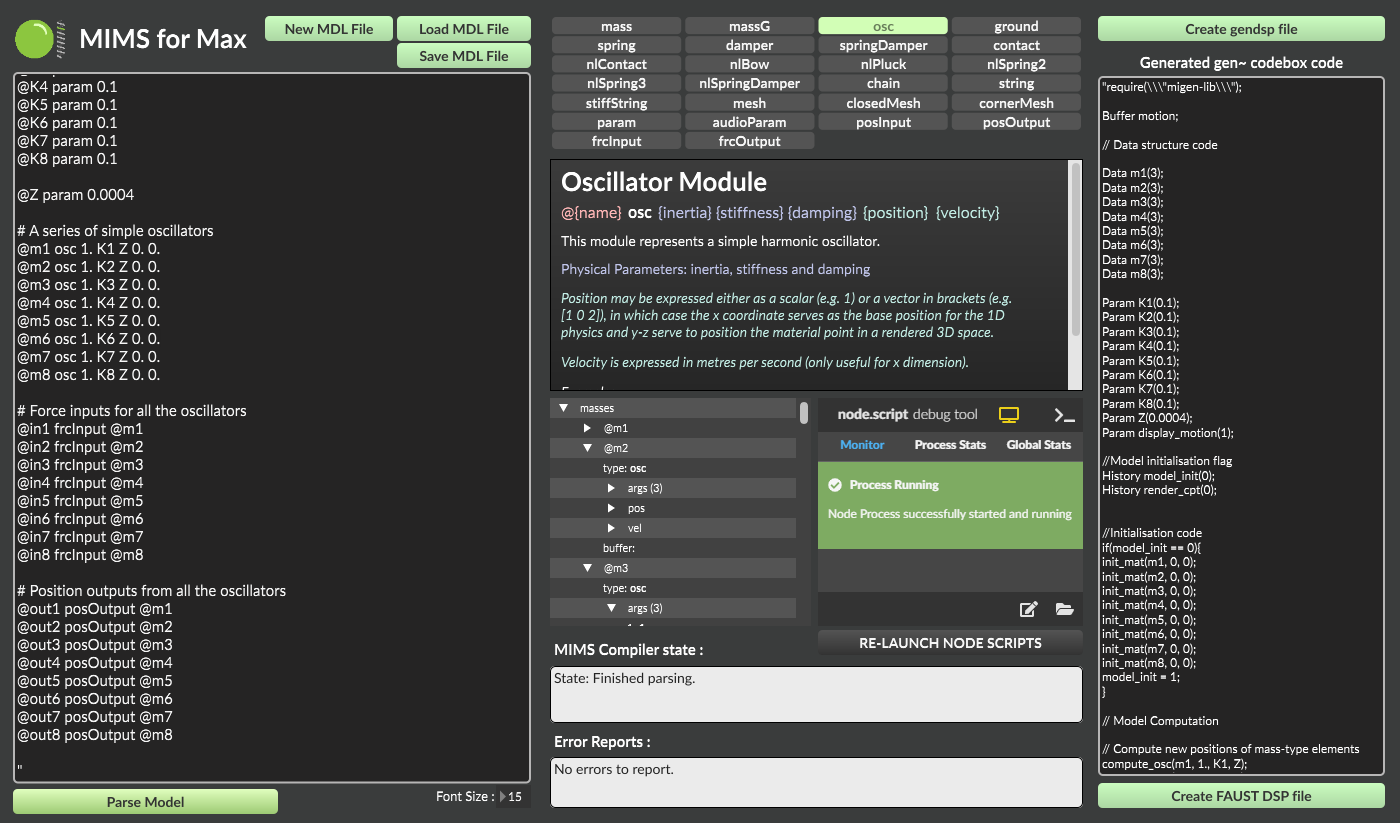1400x823 pixels.
Task: Switch to the Global Stats tab
Action: [x=1039, y=445]
